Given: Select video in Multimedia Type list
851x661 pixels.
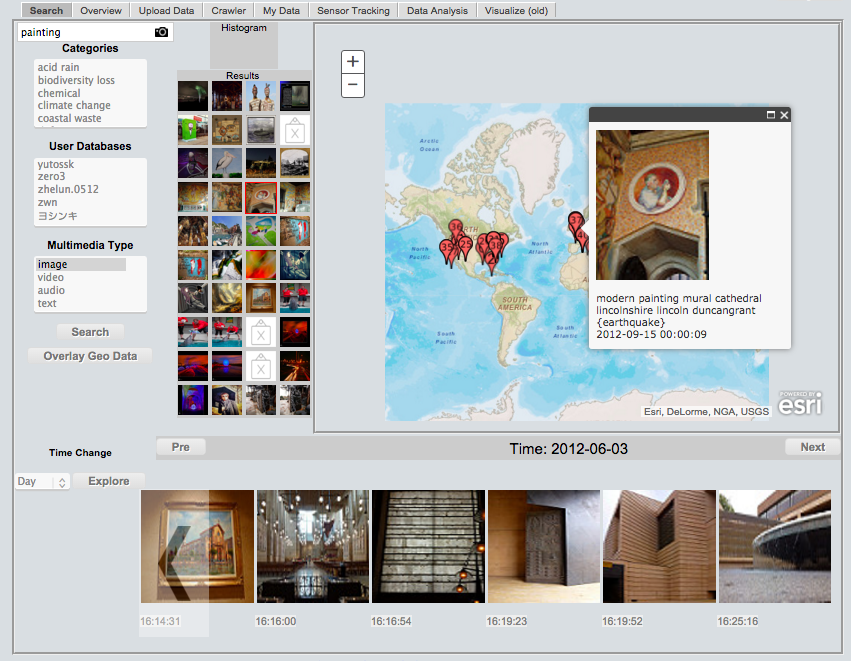Looking at the screenshot, I should 51,278.
